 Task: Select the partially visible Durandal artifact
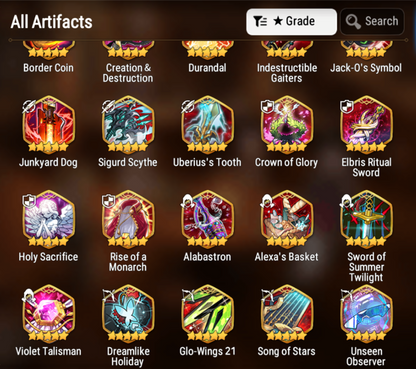[207, 50]
